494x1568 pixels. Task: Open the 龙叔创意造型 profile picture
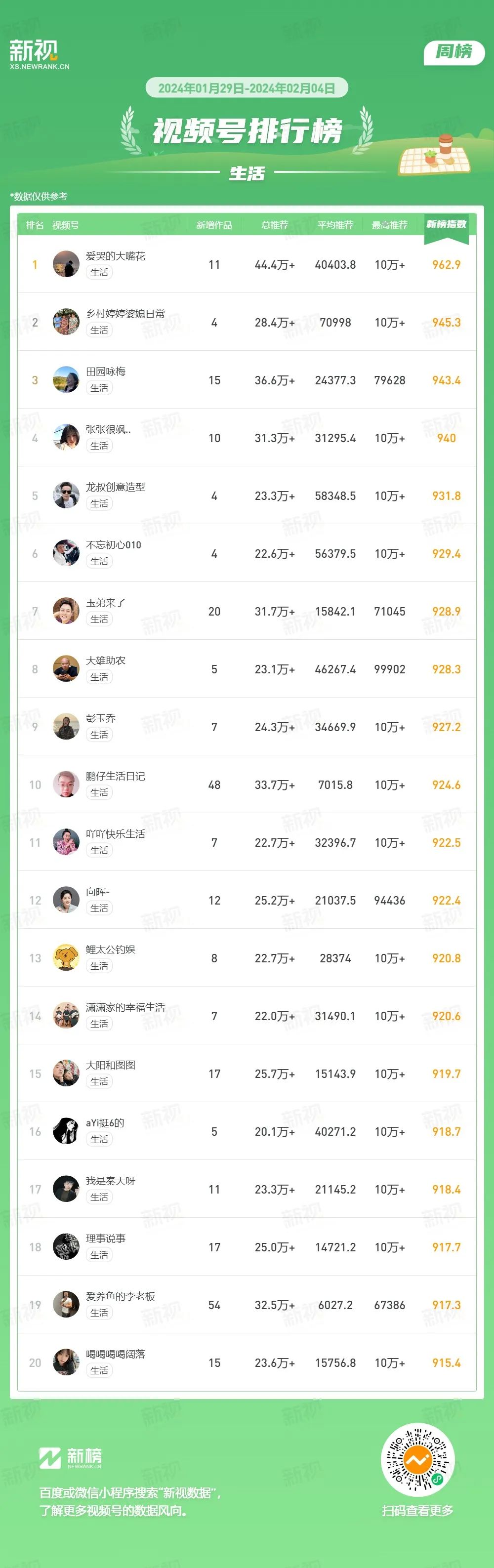66,495
